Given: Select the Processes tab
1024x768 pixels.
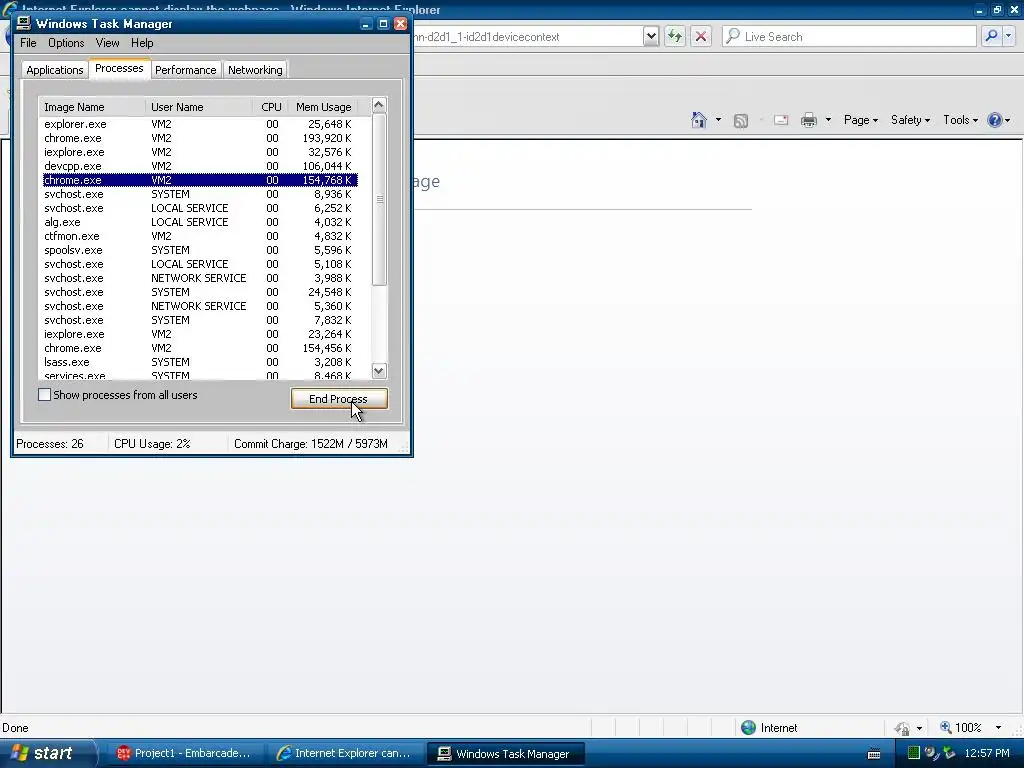Looking at the screenshot, I should [x=119, y=69].
